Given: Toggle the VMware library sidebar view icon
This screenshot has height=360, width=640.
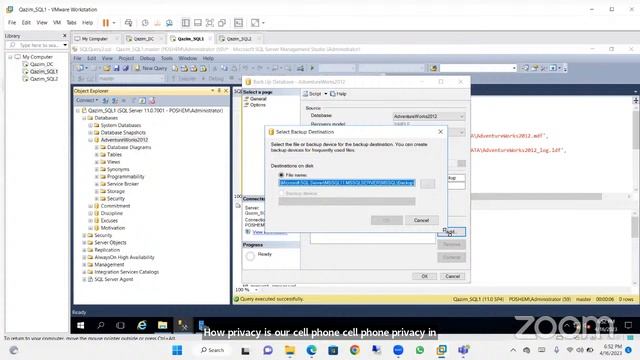Looking at the screenshot, I should click(x=186, y=23).
